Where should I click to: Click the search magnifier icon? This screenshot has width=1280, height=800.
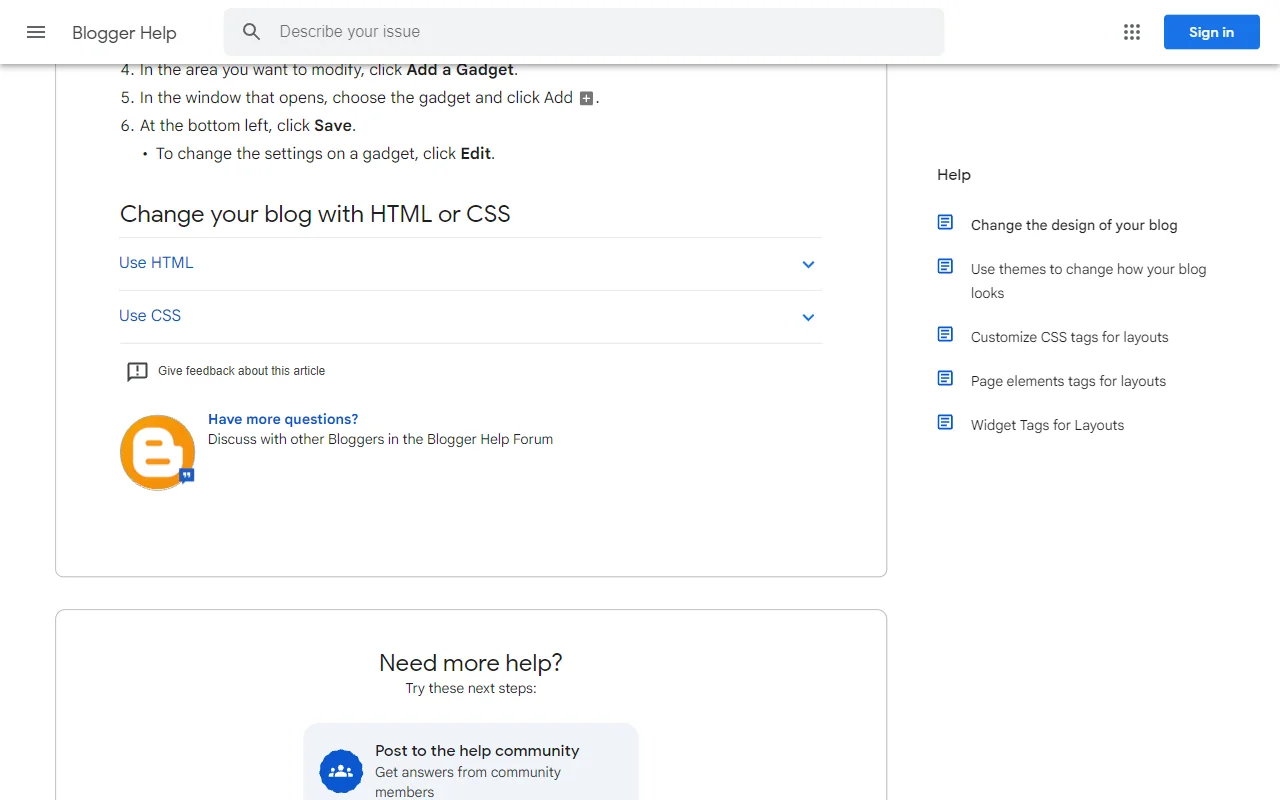point(252,32)
